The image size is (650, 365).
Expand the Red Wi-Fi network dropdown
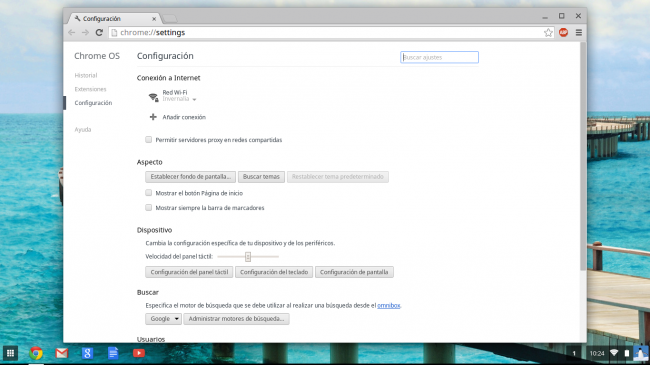(194, 99)
